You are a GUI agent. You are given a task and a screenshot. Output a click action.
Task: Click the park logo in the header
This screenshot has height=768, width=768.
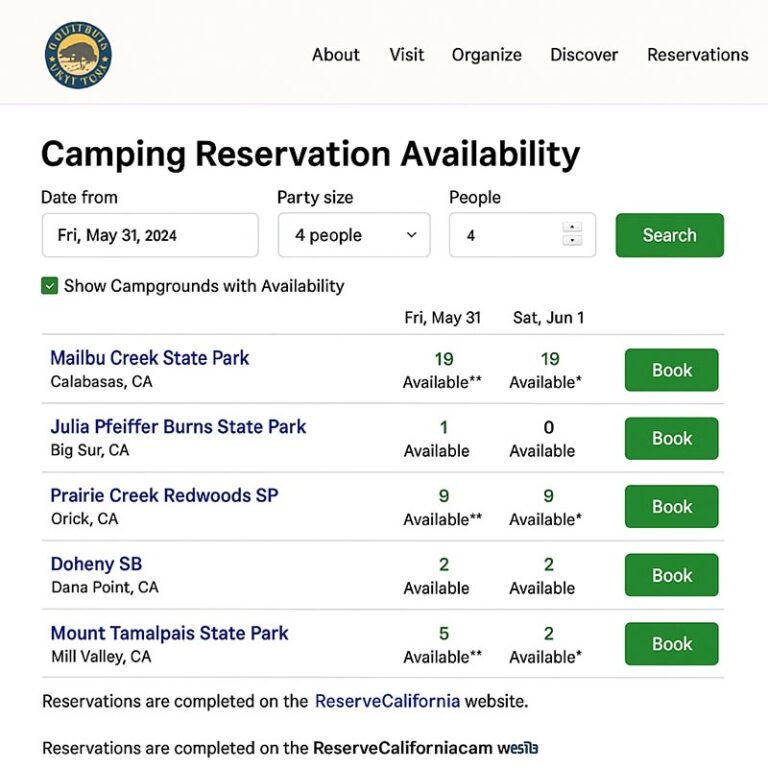[78, 55]
